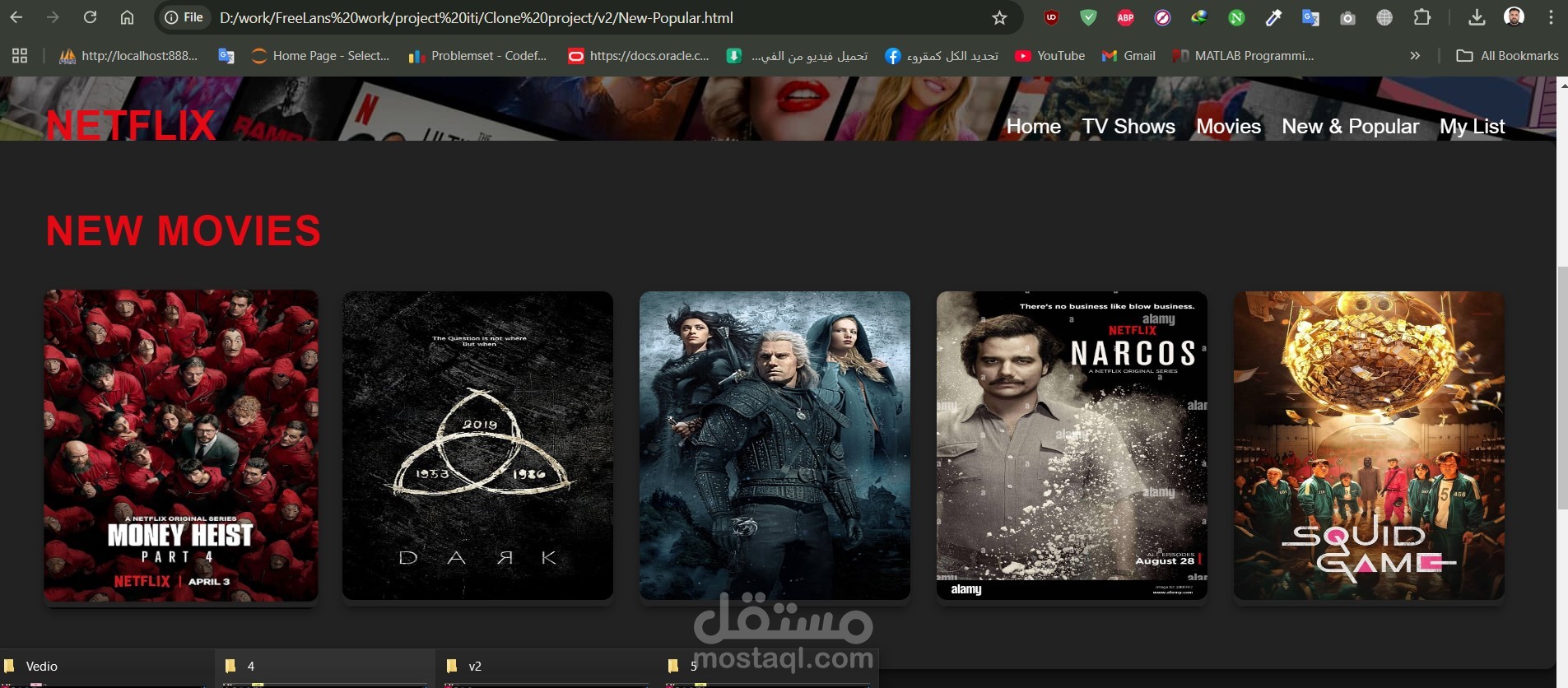Open the apps grid shortcut

point(20,56)
